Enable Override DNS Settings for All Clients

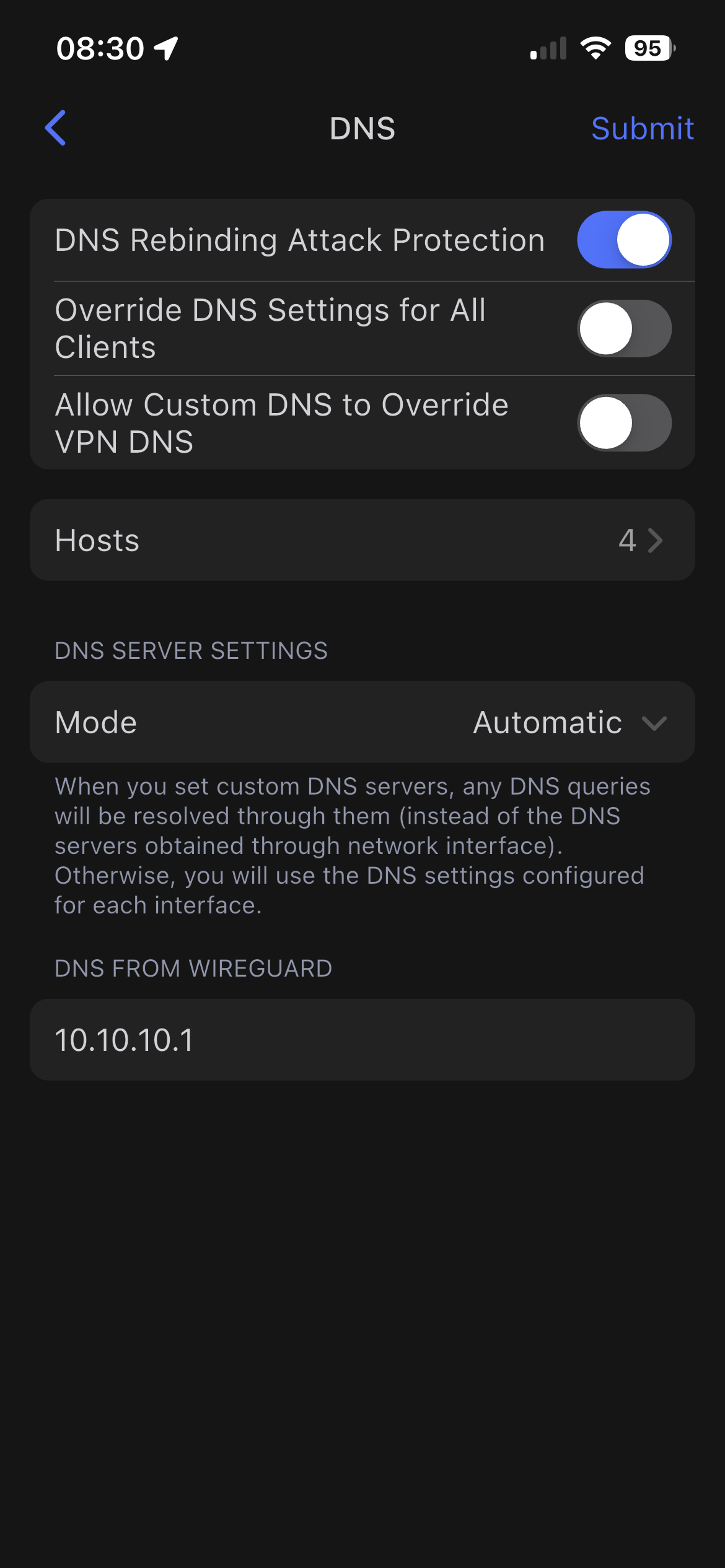pos(624,329)
